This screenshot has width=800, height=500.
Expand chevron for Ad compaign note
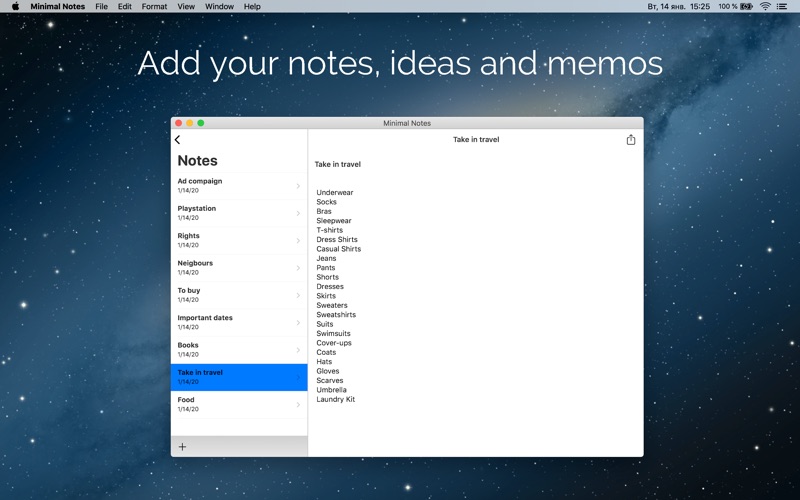pos(298,186)
